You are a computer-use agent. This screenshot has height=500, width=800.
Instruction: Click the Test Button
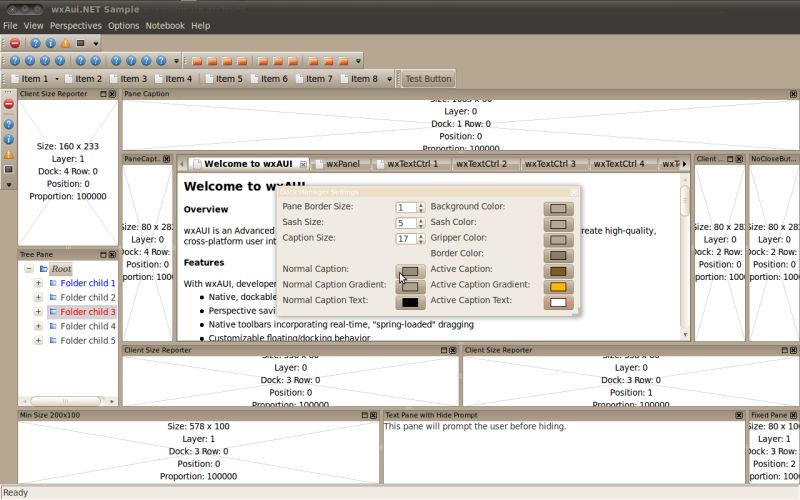(x=429, y=79)
